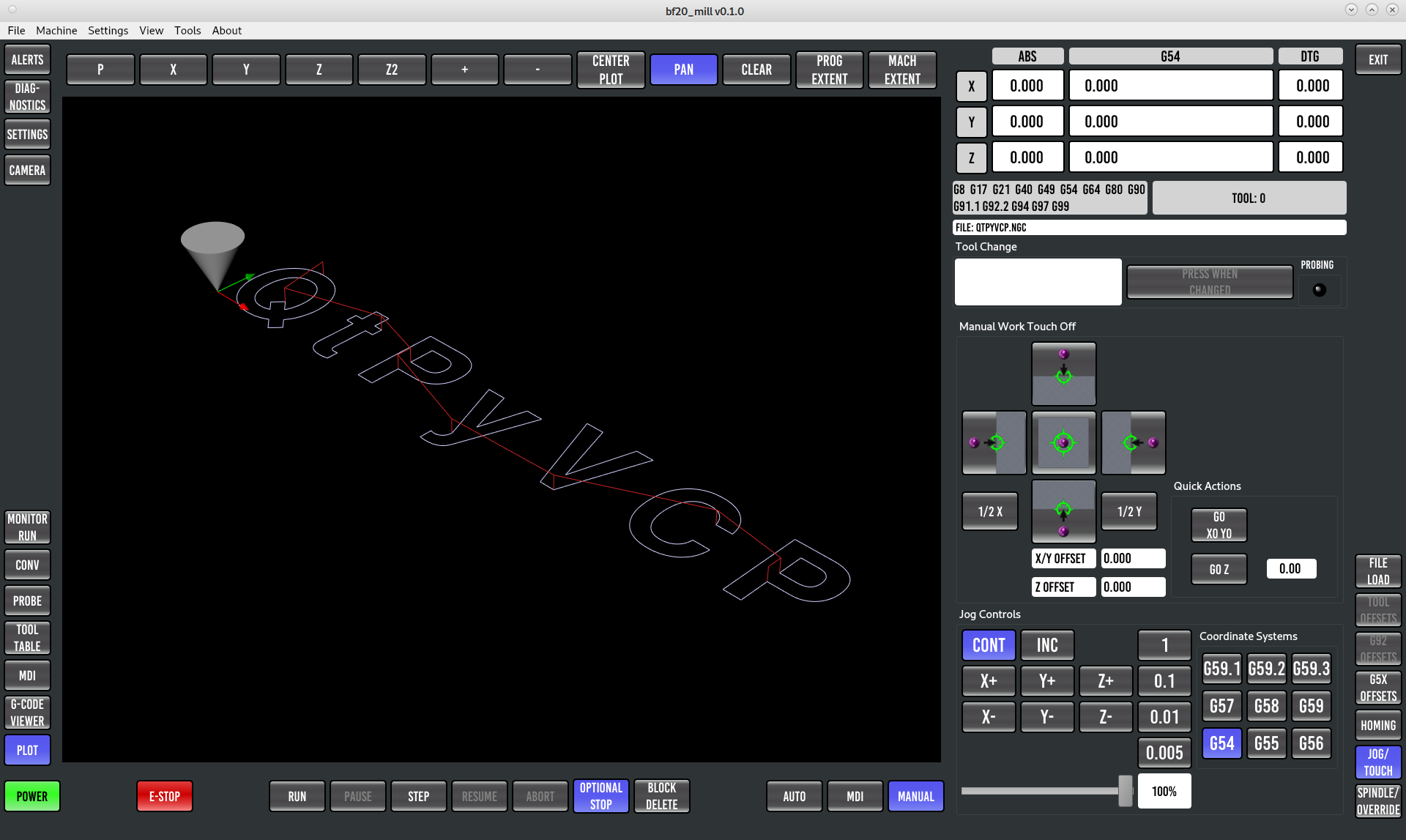Viewport: 1406px width, 840px height.
Task: Click the bottom-edge touch off probe icon
Action: 1063,511
